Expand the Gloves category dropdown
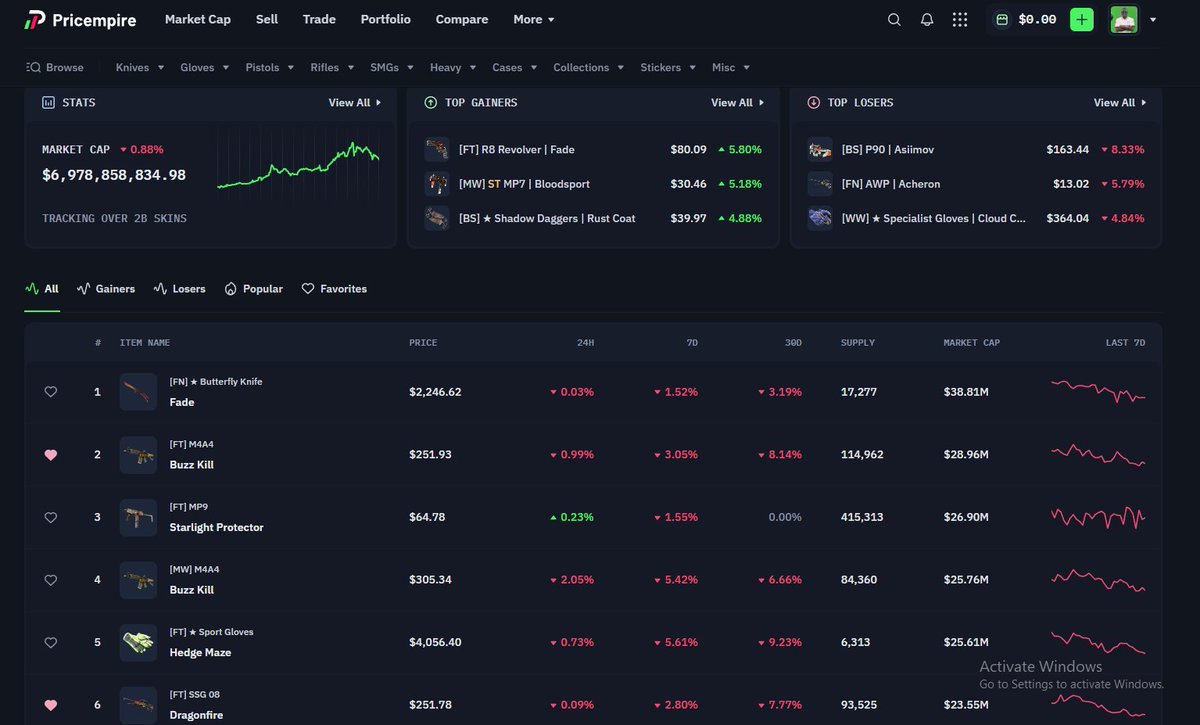 pos(203,68)
